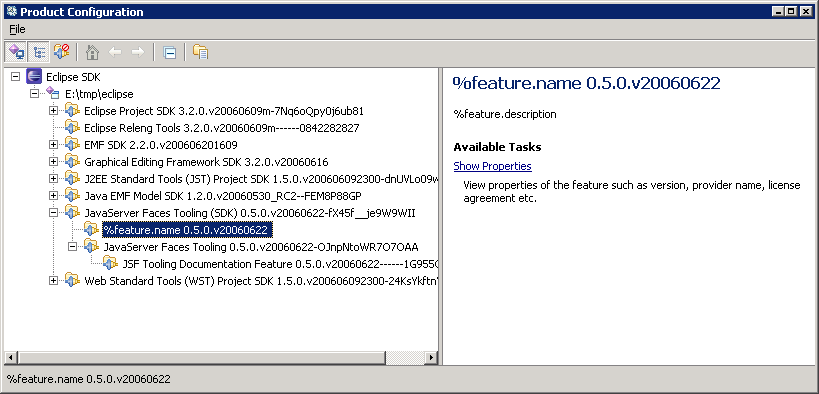The height and width of the screenshot is (394, 819).
Task: Expand J2EE Standard Tools (JST) Project SDK
Action: (x=53, y=179)
